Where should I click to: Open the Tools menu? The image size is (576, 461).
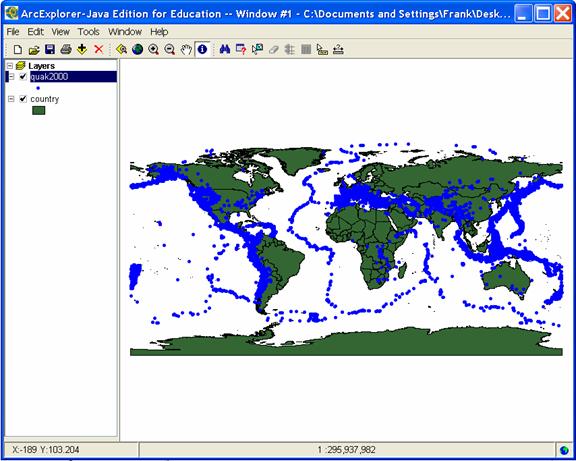89,32
